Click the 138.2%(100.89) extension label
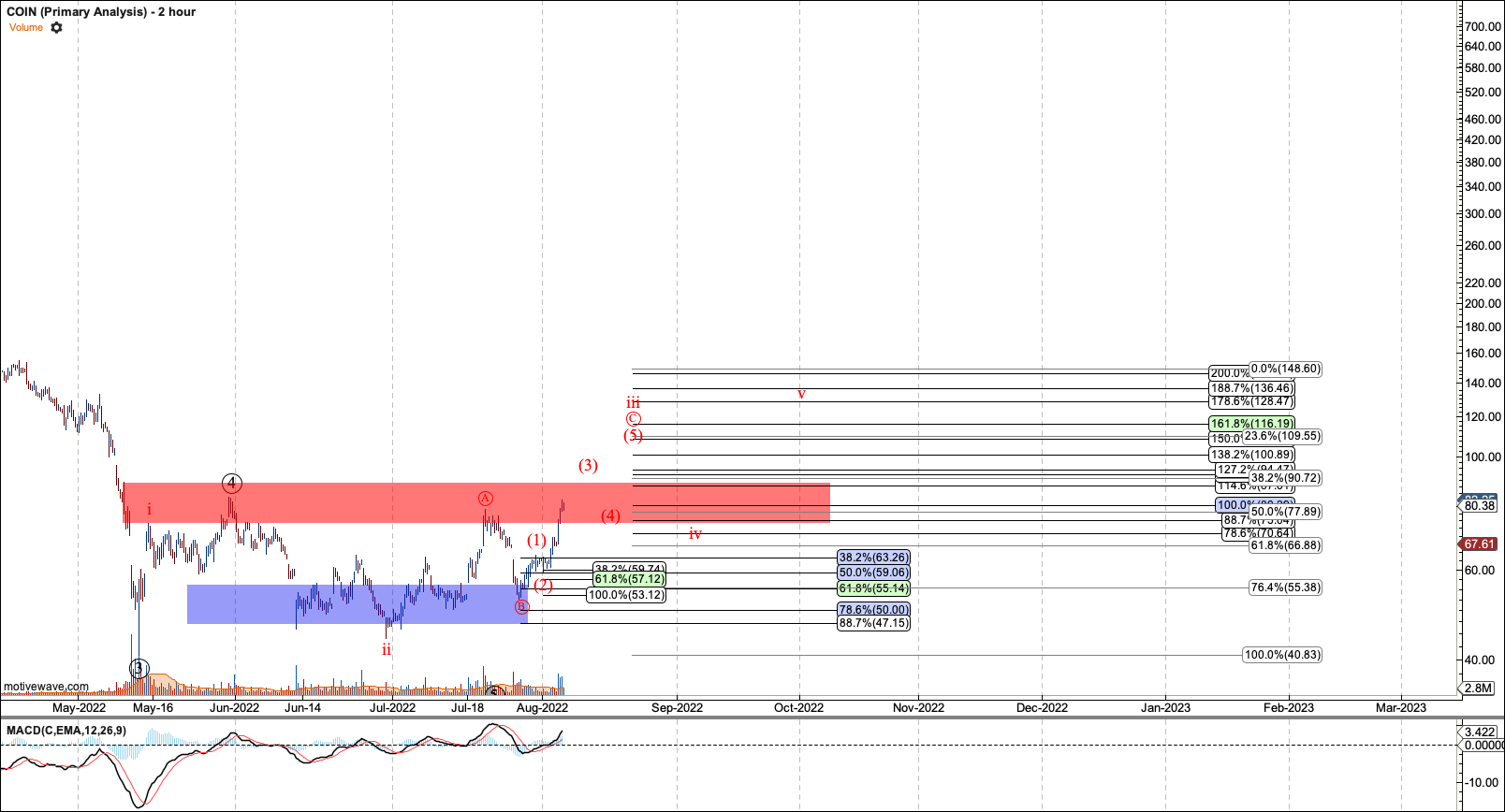 coord(1252,455)
